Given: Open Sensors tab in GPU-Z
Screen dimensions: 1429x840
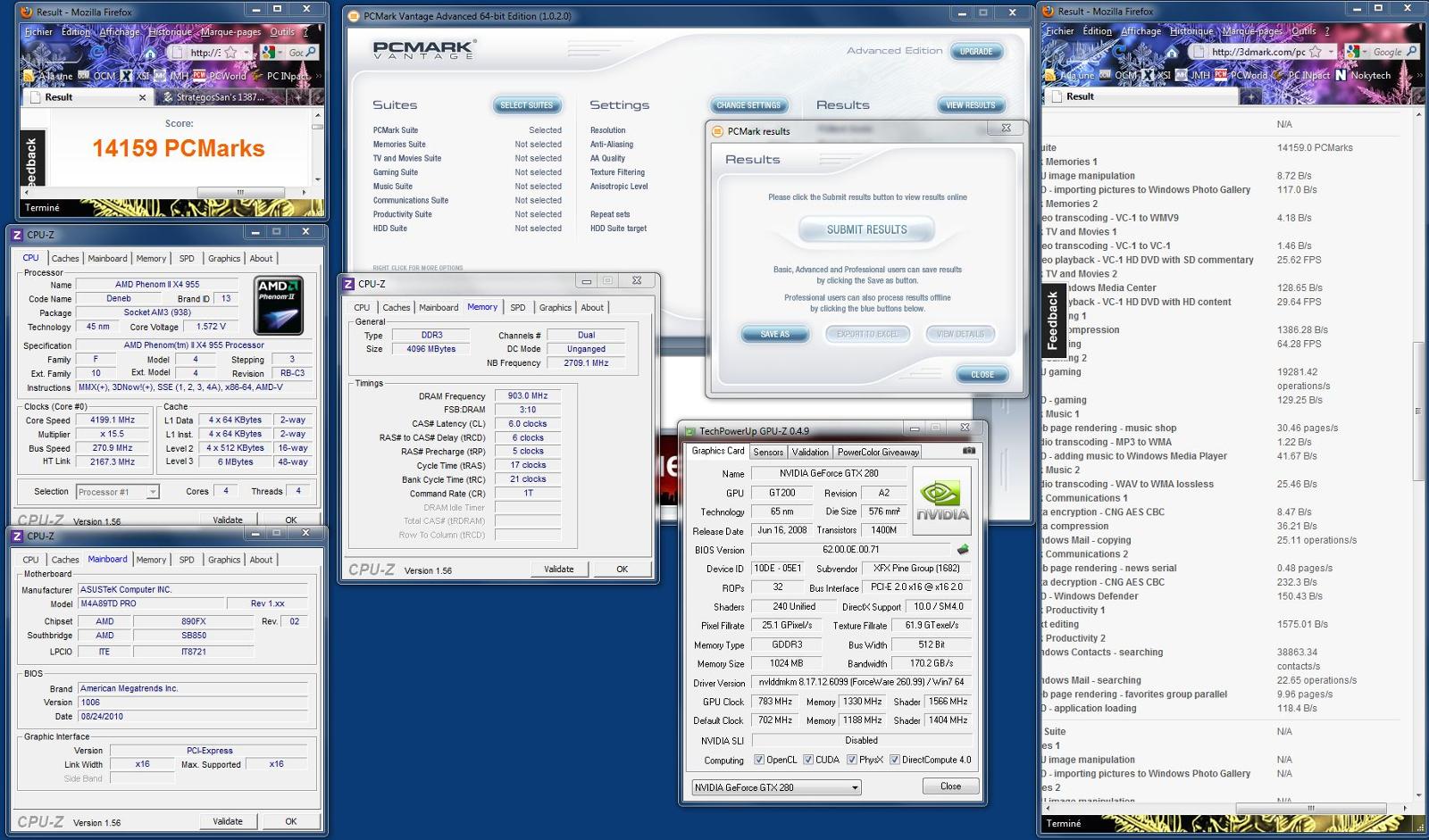Looking at the screenshot, I should [768, 452].
